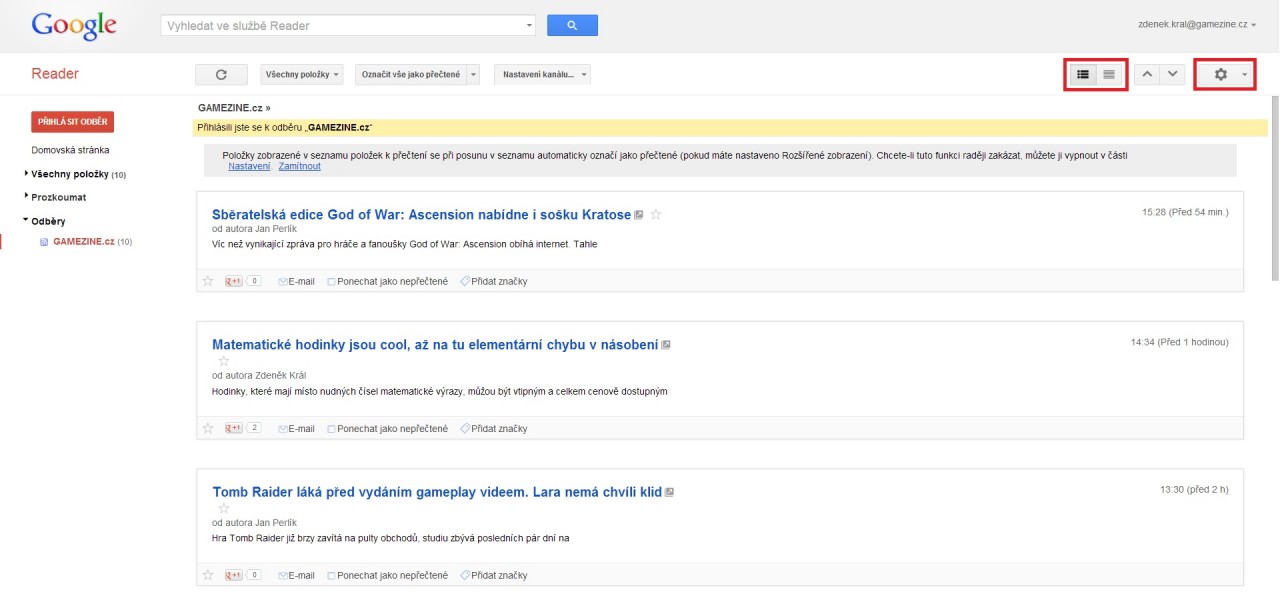Toggle footer star on Matematické hodinky item
The image size is (1280, 602).
tap(208, 428)
